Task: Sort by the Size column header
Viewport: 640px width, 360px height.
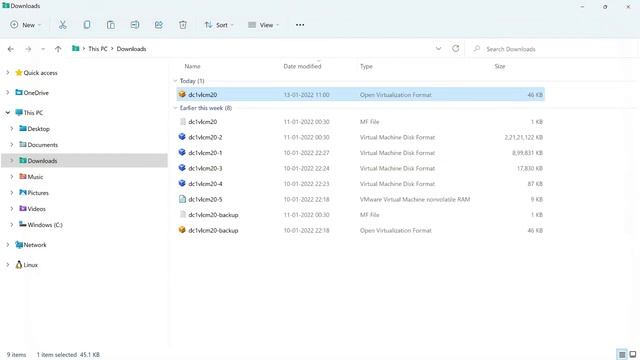Action: pyautogui.click(x=500, y=66)
